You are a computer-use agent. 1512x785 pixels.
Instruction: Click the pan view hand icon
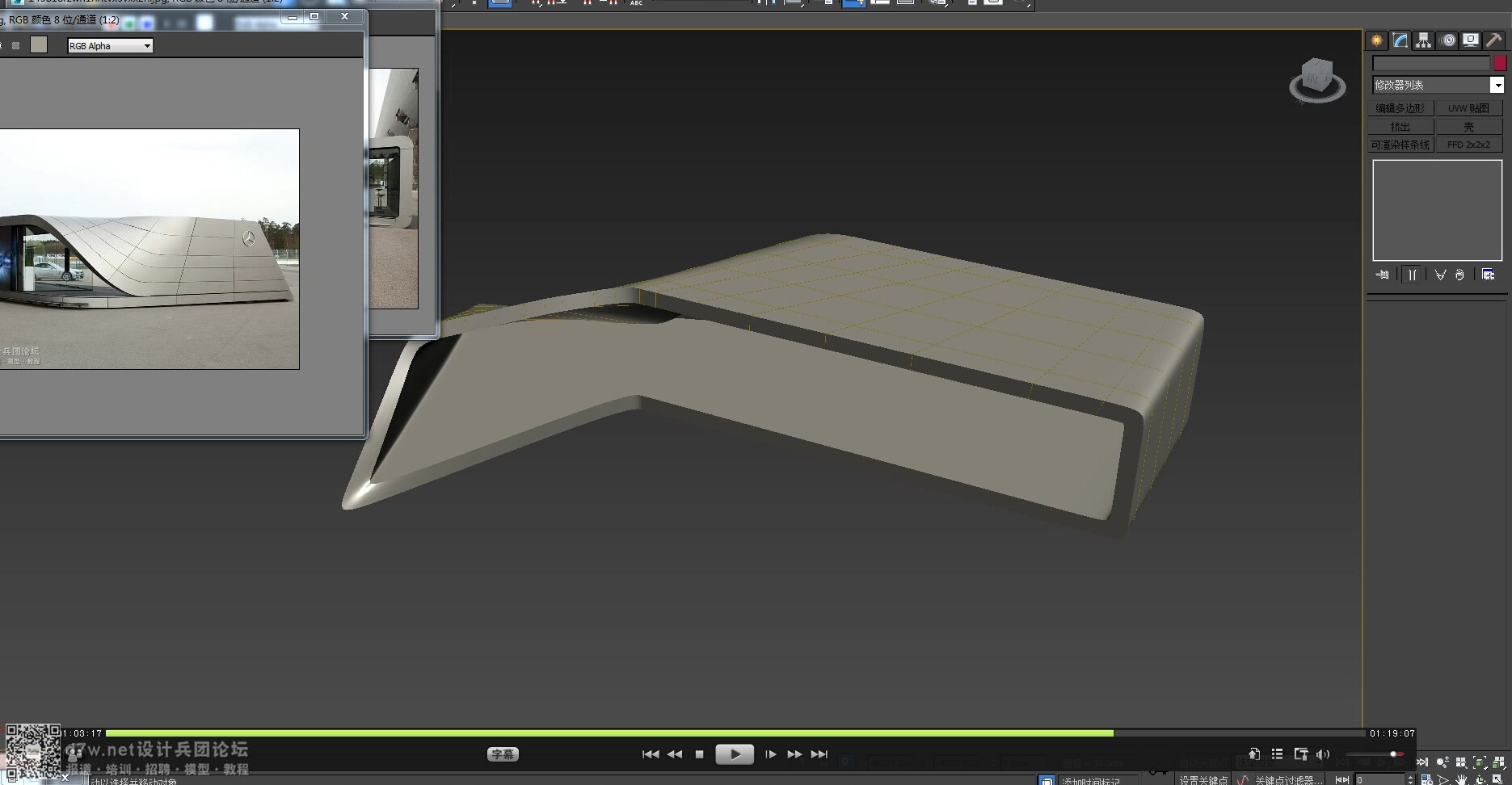click(1461, 779)
